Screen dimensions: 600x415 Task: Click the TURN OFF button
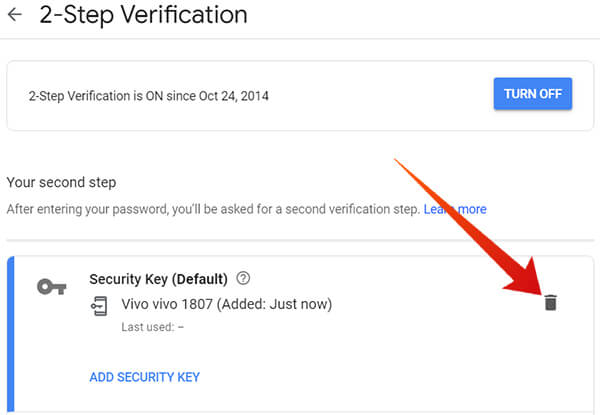pos(533,94)
